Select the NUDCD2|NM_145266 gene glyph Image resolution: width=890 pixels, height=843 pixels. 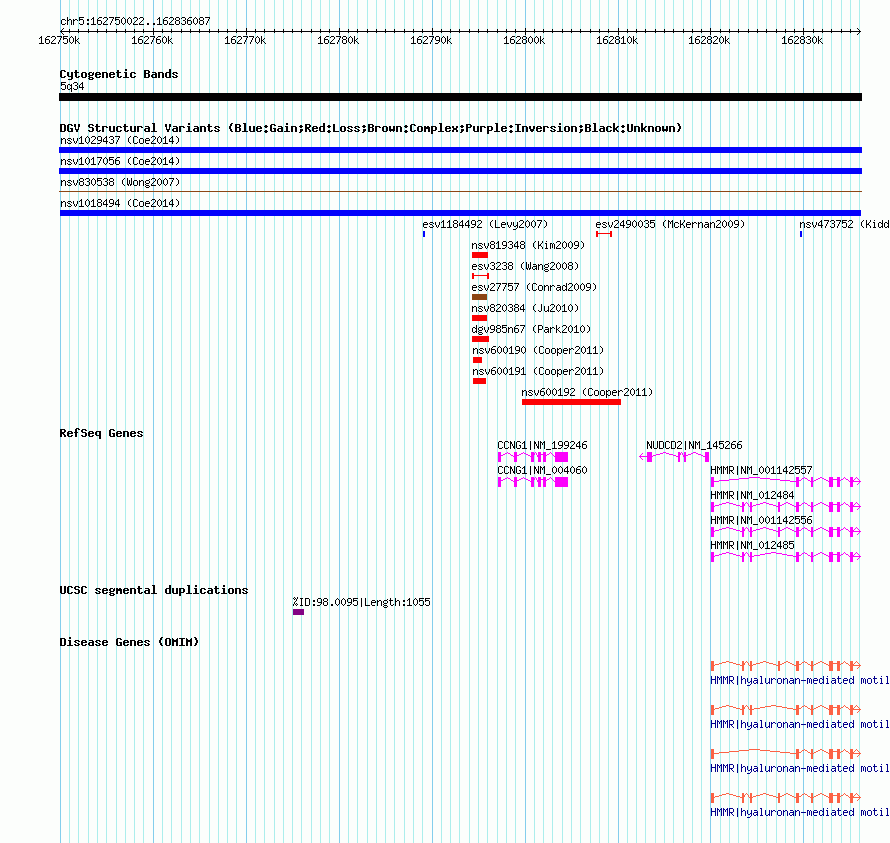(x=674, y=457)
